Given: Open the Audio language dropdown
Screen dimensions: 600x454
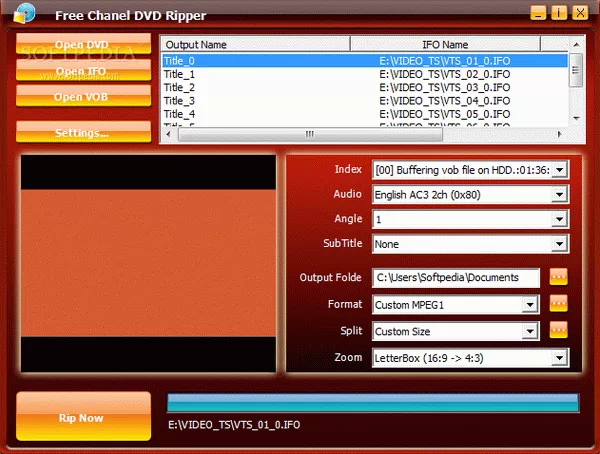Looking at the screenshot, I should [559, 194].
